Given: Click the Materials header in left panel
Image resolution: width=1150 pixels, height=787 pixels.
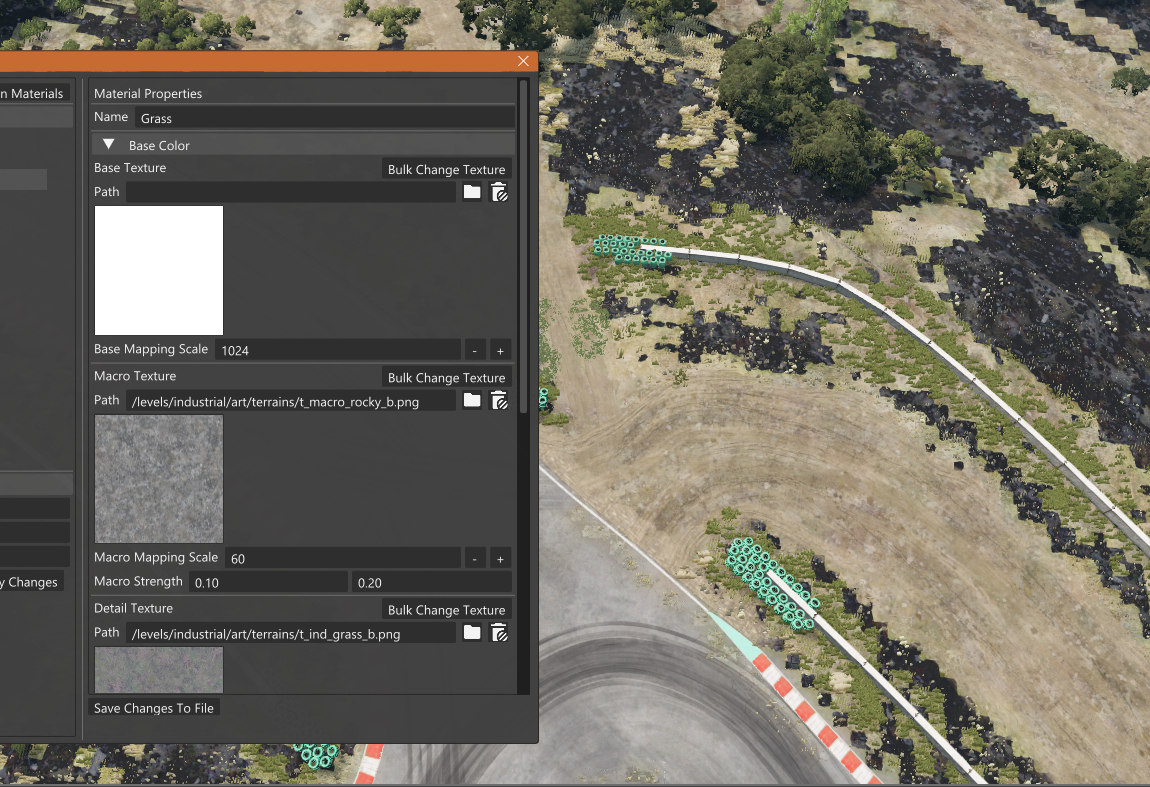Looking at the screenshot, I should click(x=33, y=93).
